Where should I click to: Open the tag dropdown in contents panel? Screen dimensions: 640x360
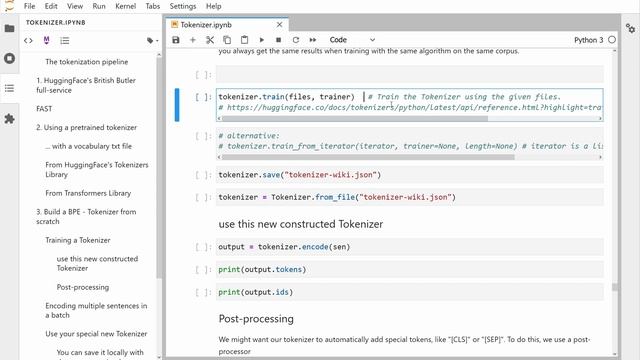coord(152,40)
